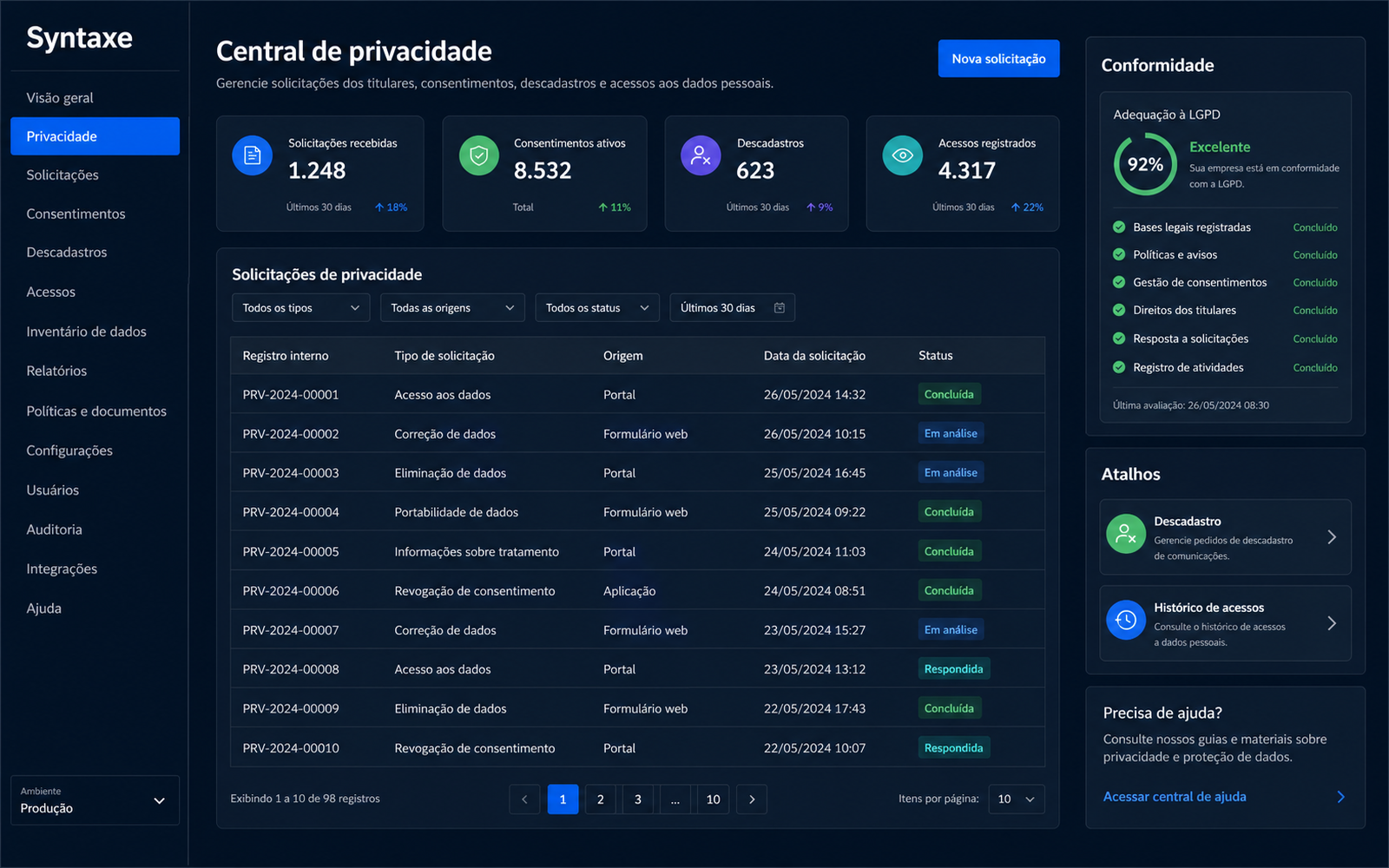Click Aplicação origin in PRV-2024-00006 row
The height and width of the screenshot is (868, 1389).
(629, 591)
